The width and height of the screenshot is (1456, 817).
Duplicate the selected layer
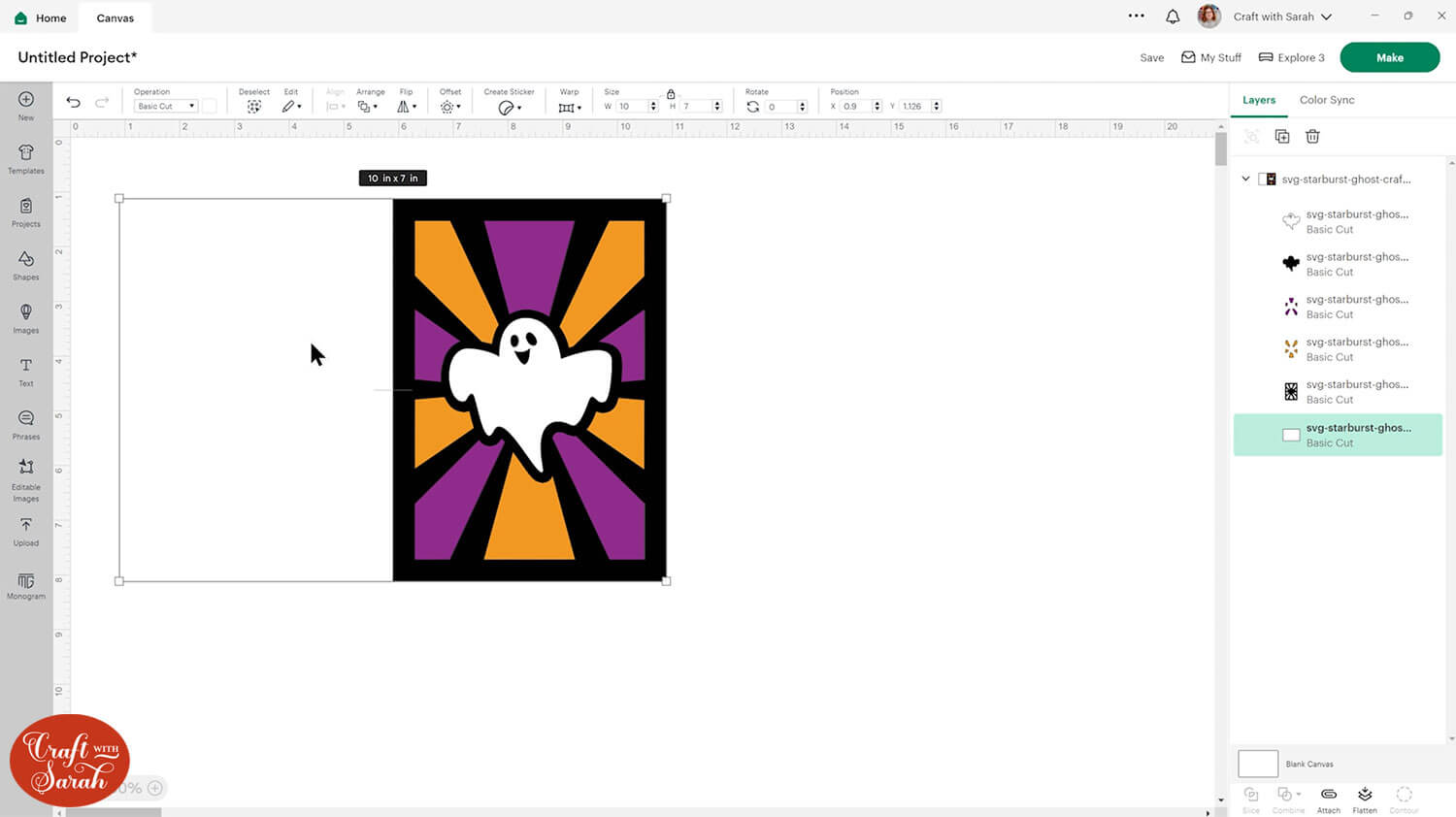point(1282,137)
